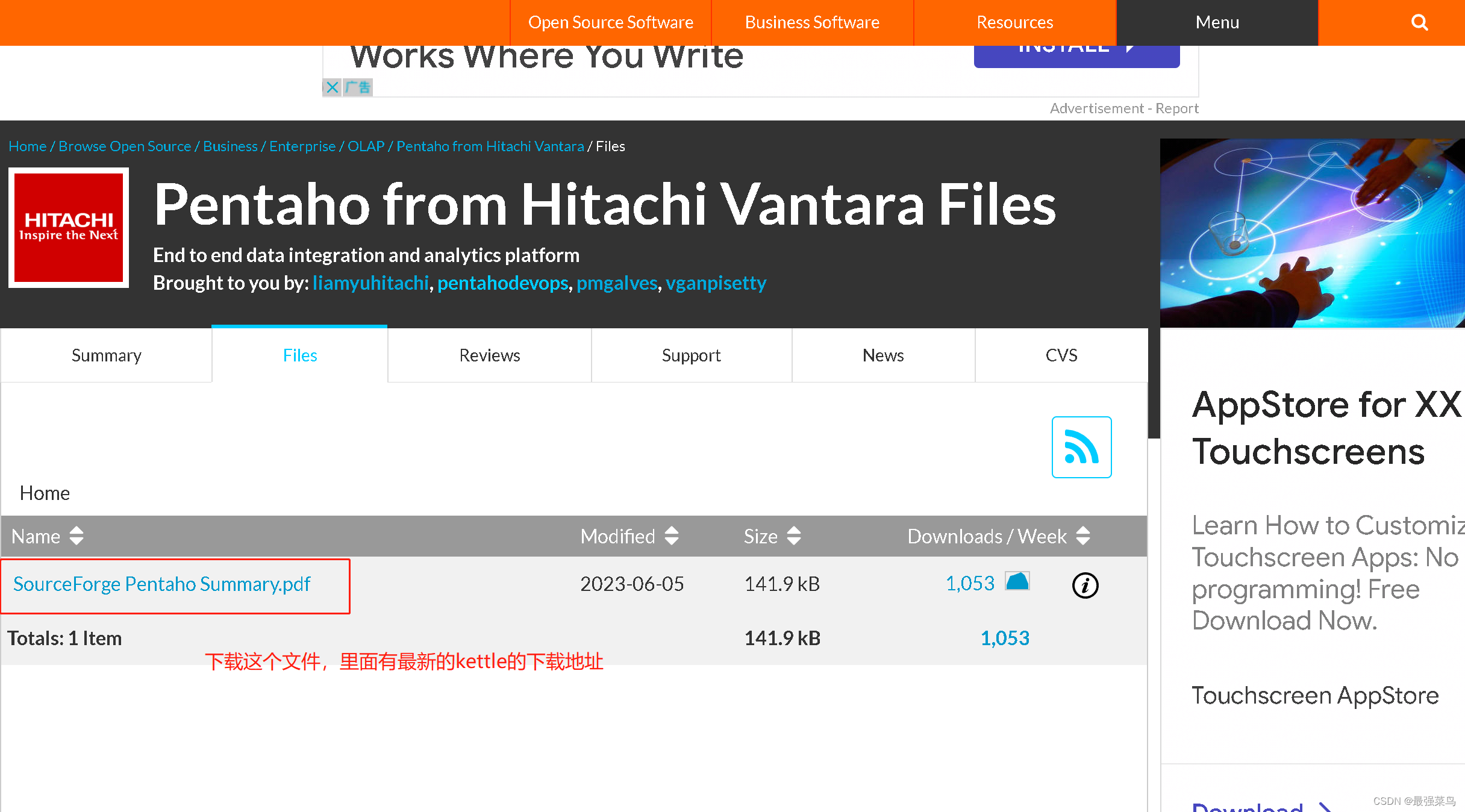
Task: Sort by Size column arrows
Action: (794, 536)
